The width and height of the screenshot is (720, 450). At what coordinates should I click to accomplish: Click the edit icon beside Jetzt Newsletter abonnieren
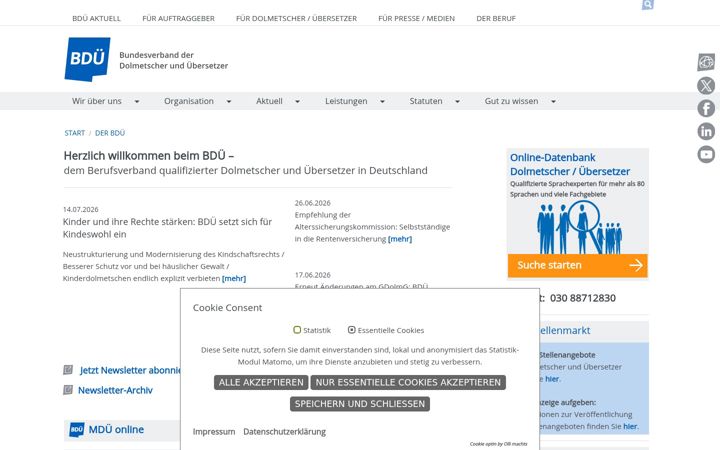pos(68,370)
